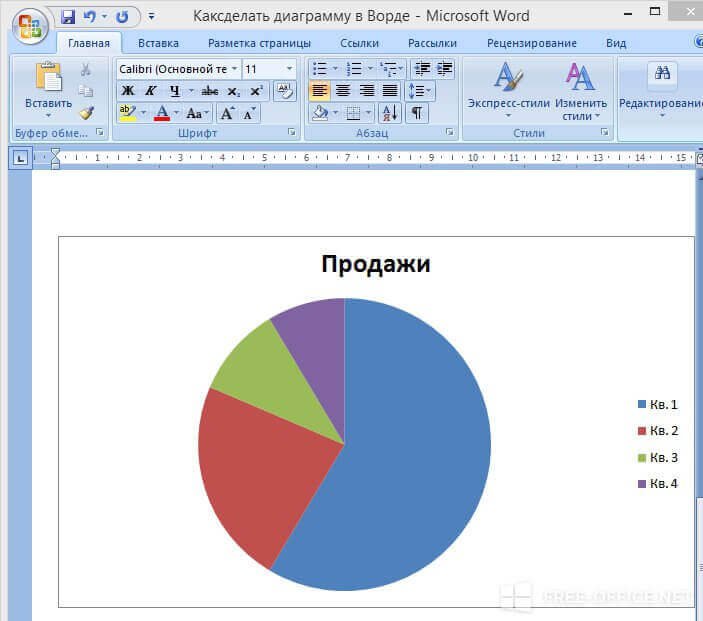Viewport: 703px width, 621px height.
Task: Enable justified text alignment
Action: tap(390, 91)
